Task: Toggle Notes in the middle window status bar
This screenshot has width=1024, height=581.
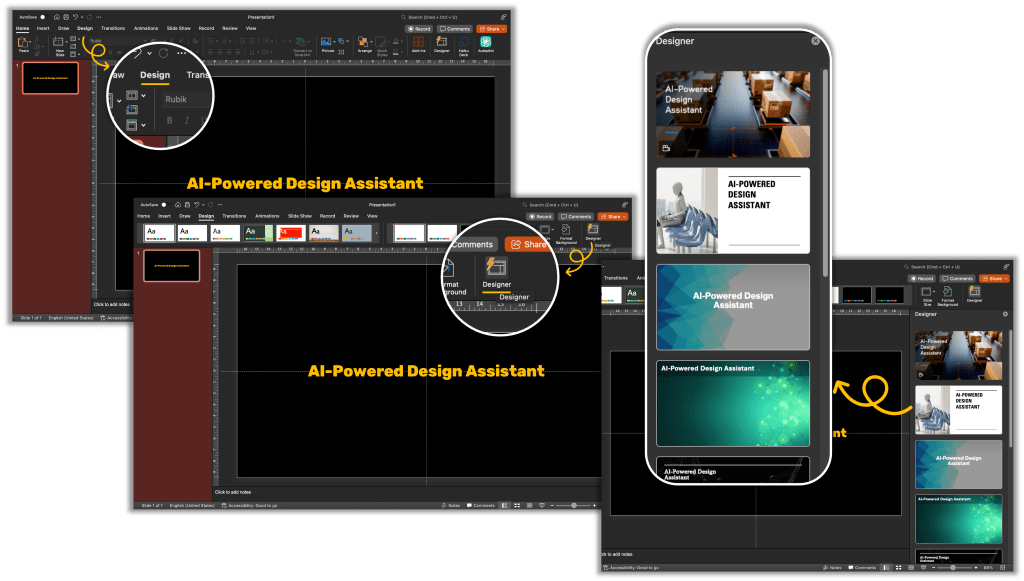Action: pos(451,506)
